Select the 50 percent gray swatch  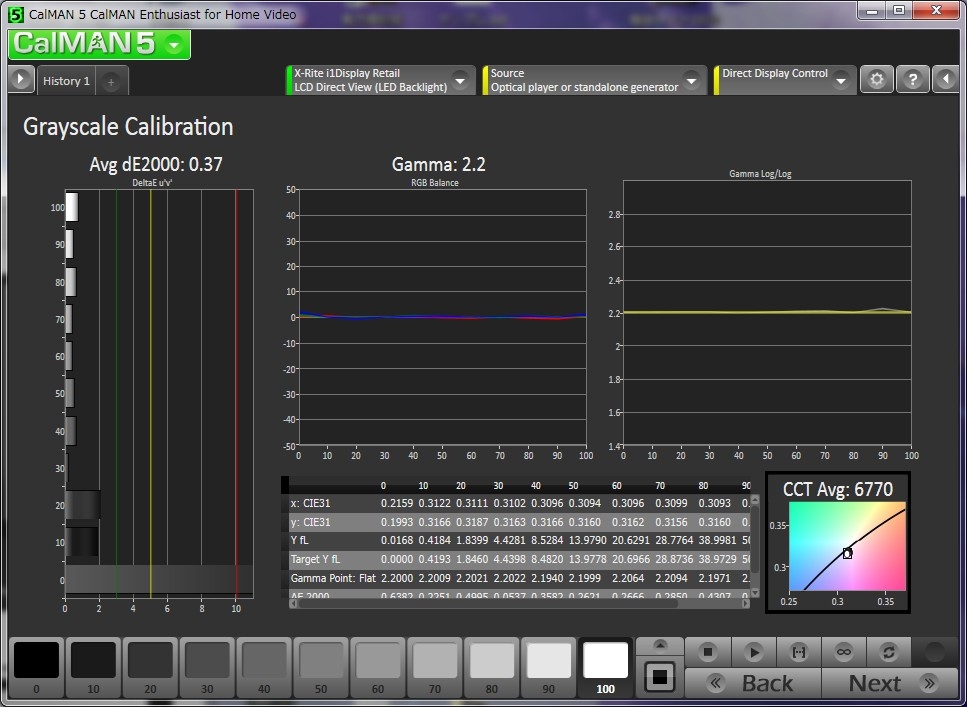tap(322, 662)
